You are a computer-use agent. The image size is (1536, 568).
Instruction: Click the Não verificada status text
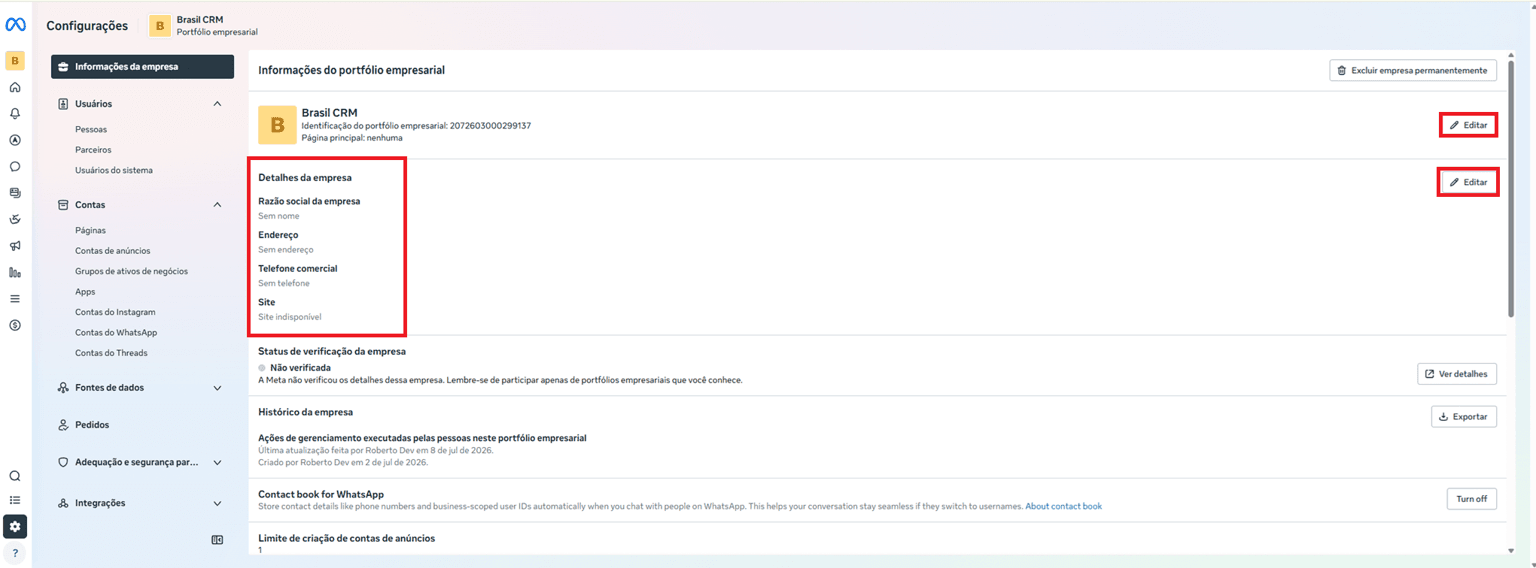[x=300, y=368]
